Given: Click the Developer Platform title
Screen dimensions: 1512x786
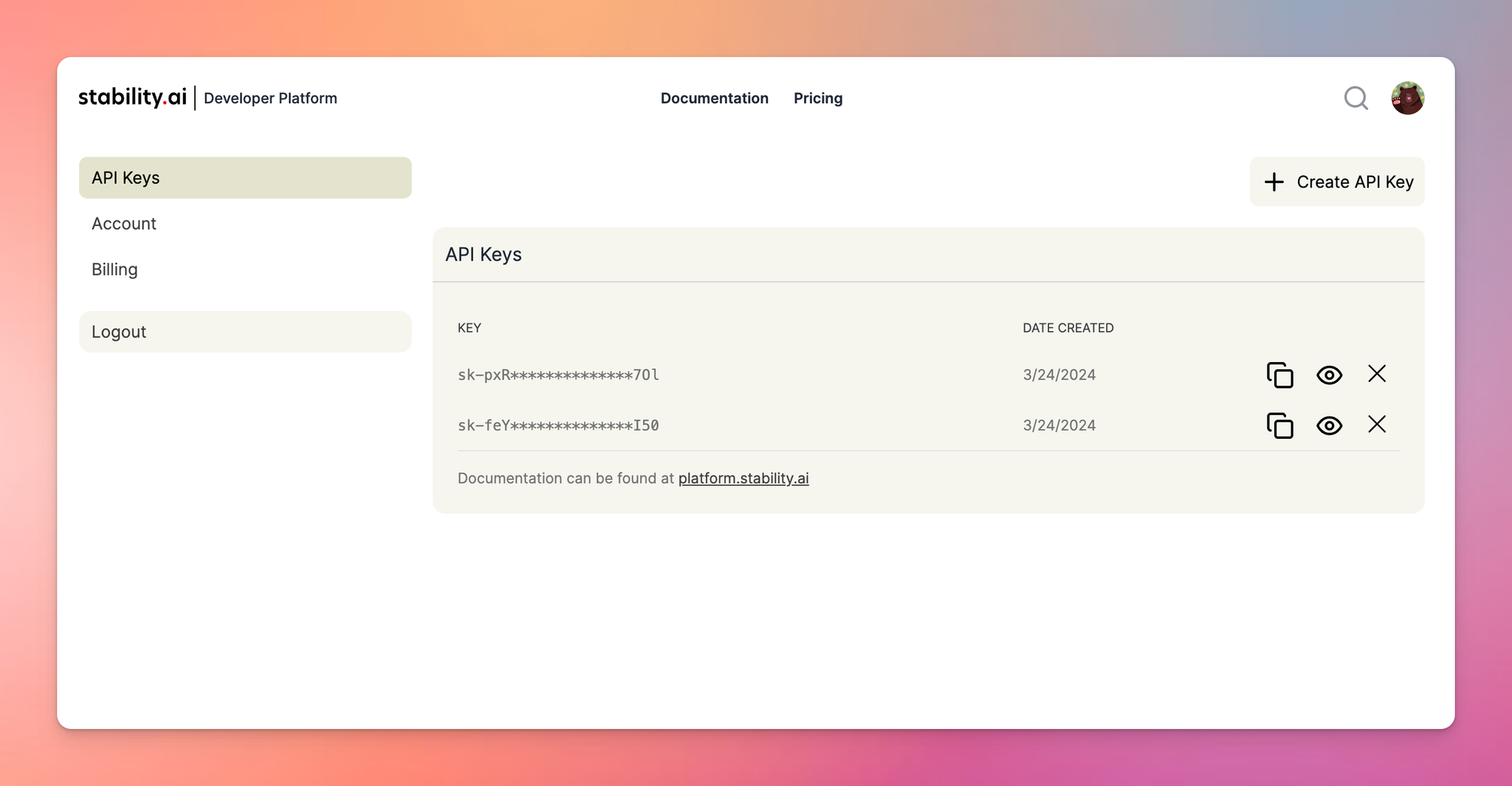Looking at the screenshot, I should (270, 98).
